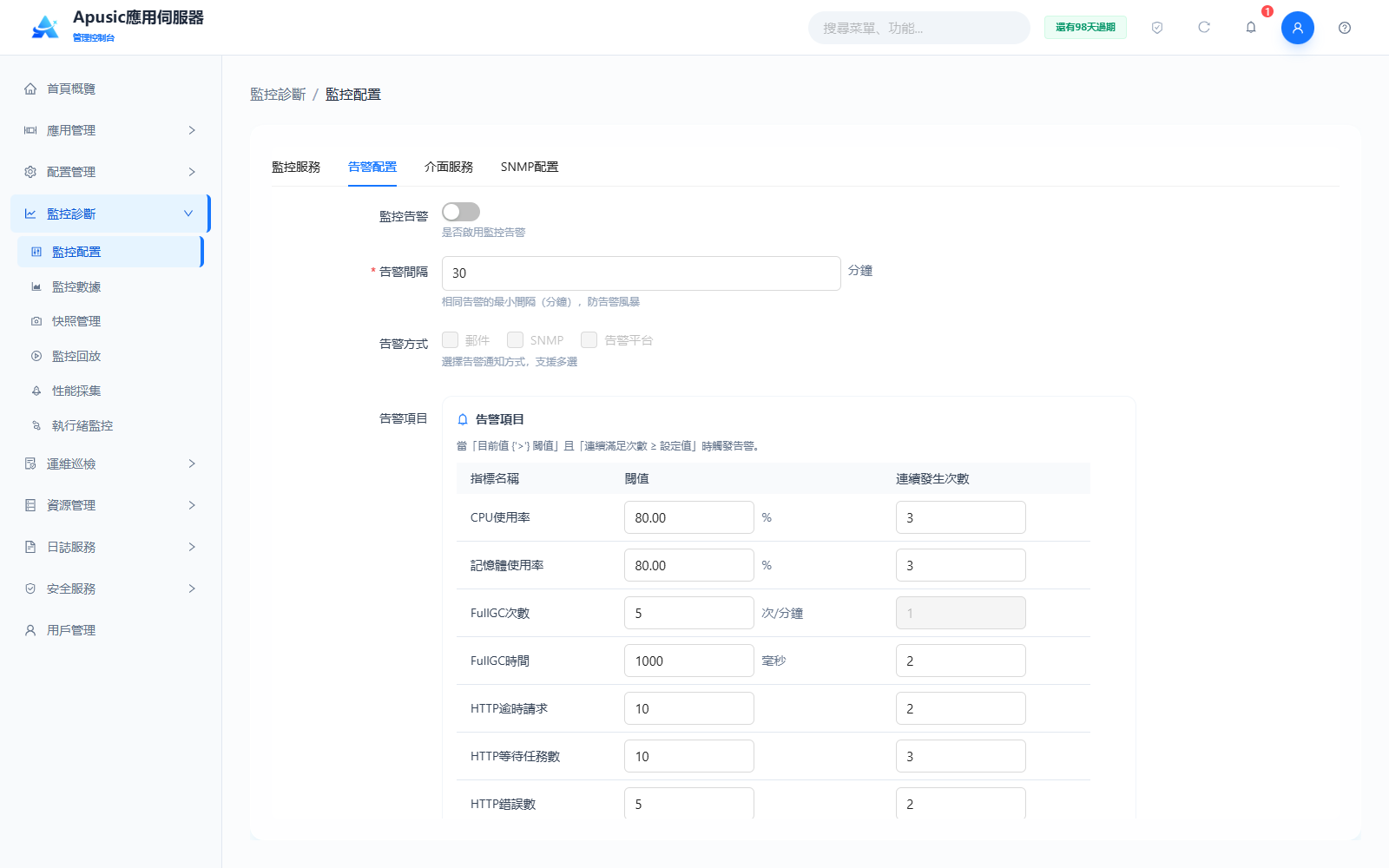The height and width of the screenshot is (868, 1389).
Task: Switch to the 監控服務 tab
Action: pos(296,167)
